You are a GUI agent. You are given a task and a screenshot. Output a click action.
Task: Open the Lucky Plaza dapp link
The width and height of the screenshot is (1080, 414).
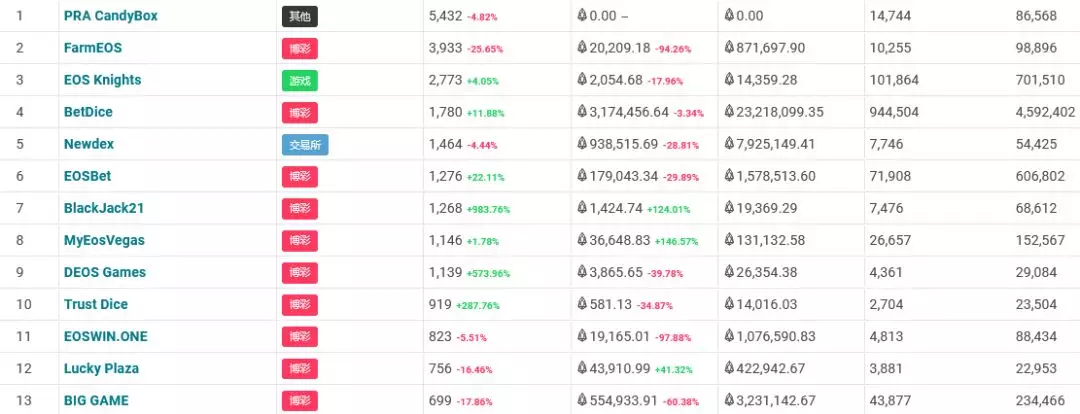coord(101,369)
